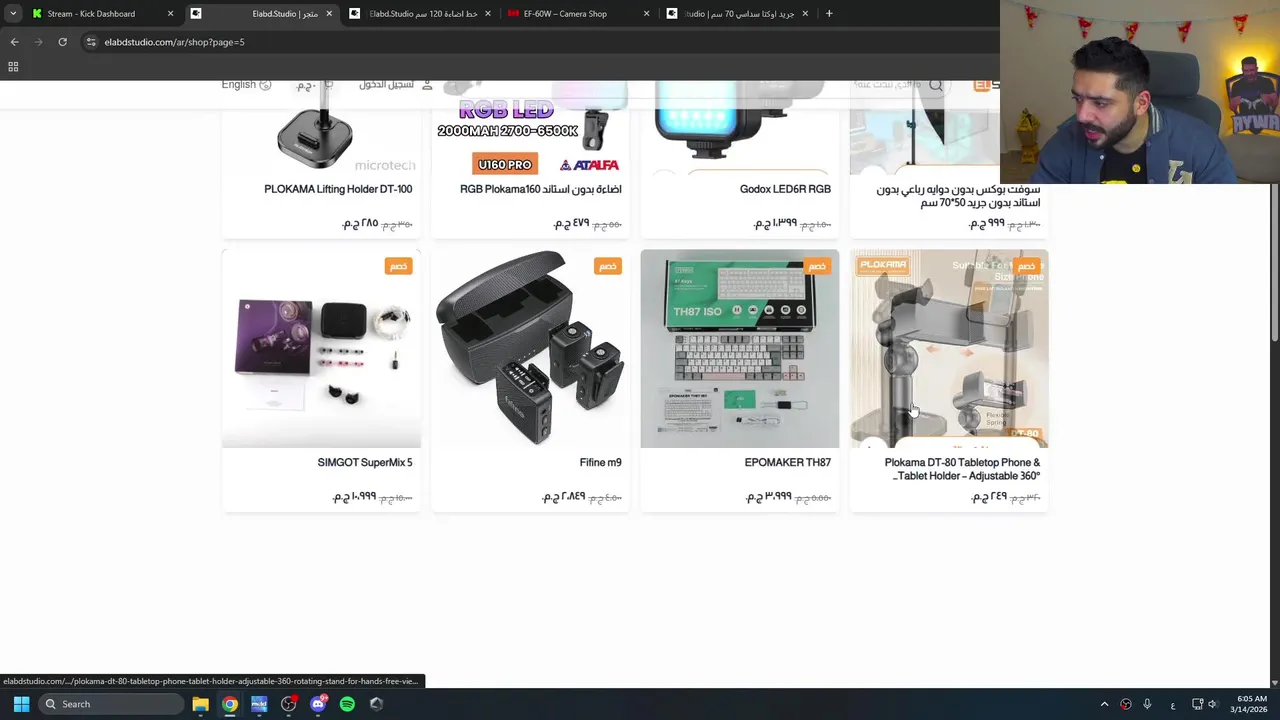
Task: Switch to the Elabd.Studio 120 سم tab
Action: [420, 14]
